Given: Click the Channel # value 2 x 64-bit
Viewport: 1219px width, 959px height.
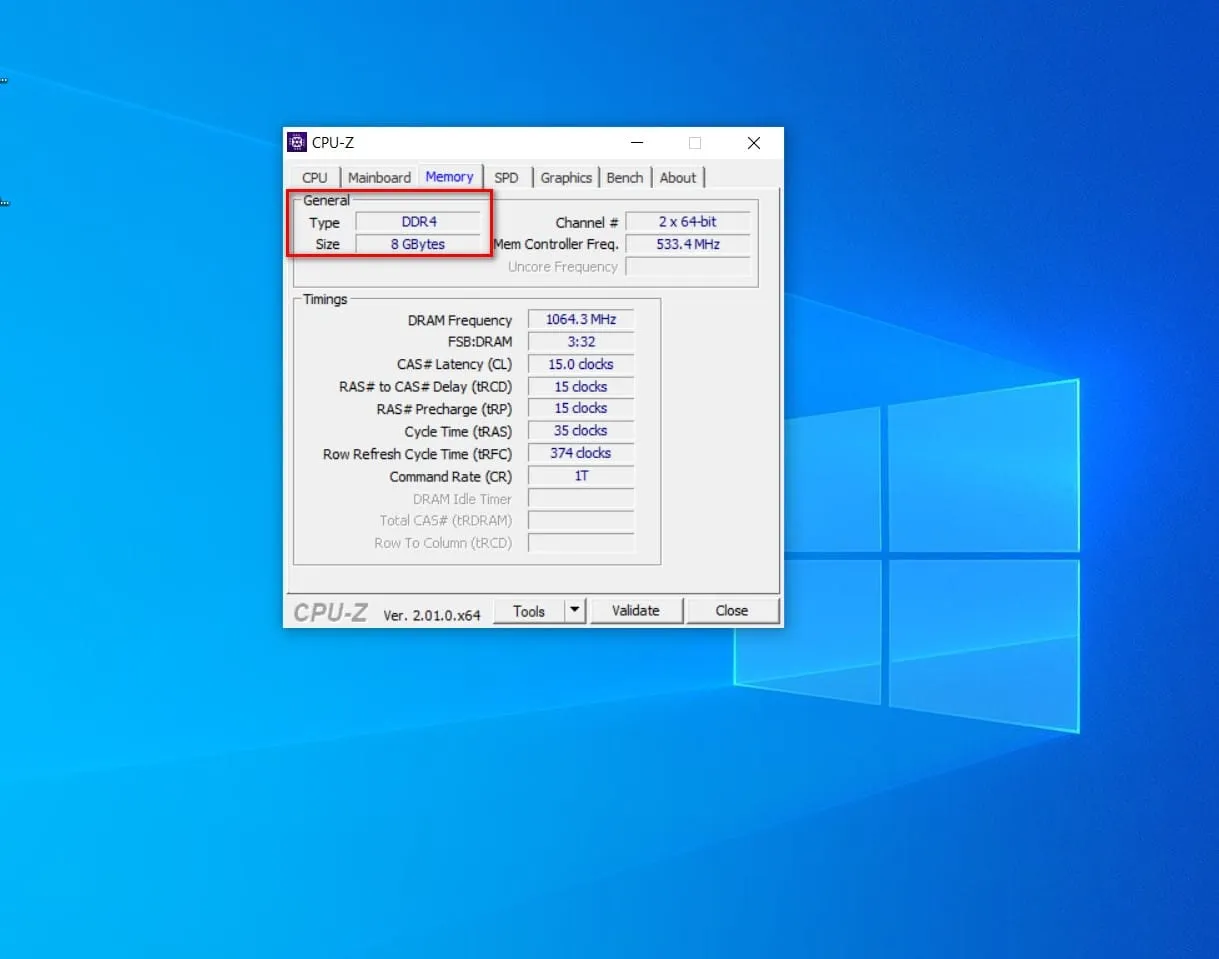Looking at the screenshot, I should tap(688, 222).
